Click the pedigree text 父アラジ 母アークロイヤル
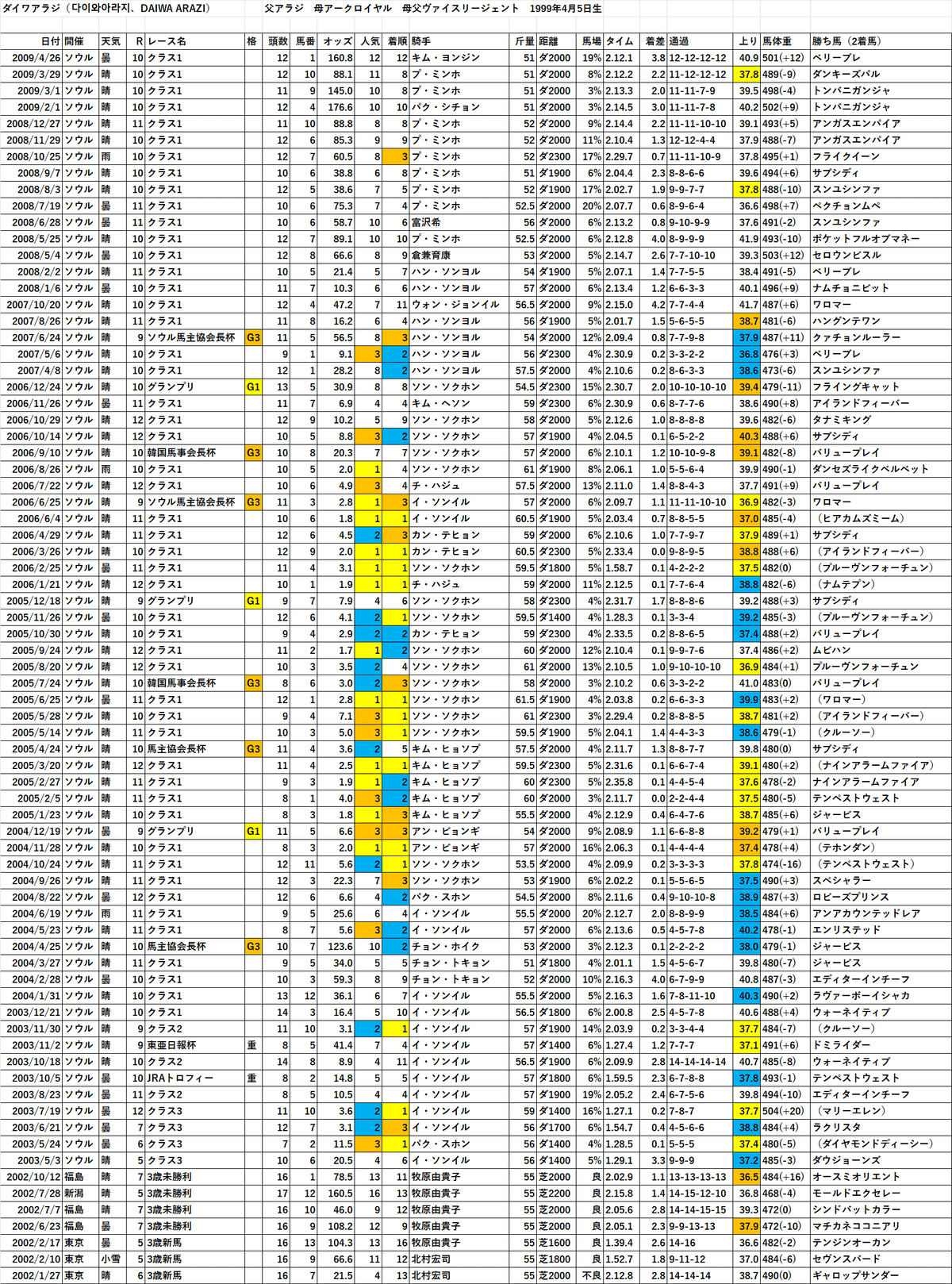This screenshot has height=1284, width=952. [x=328, y=9]
